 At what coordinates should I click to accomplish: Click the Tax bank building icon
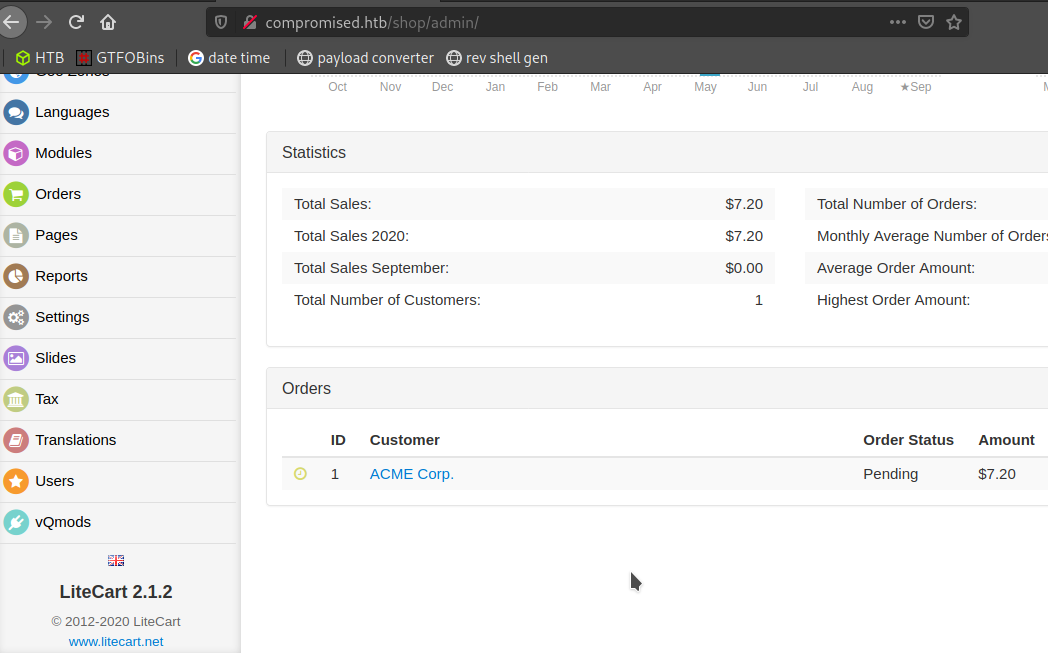[16, 399]
